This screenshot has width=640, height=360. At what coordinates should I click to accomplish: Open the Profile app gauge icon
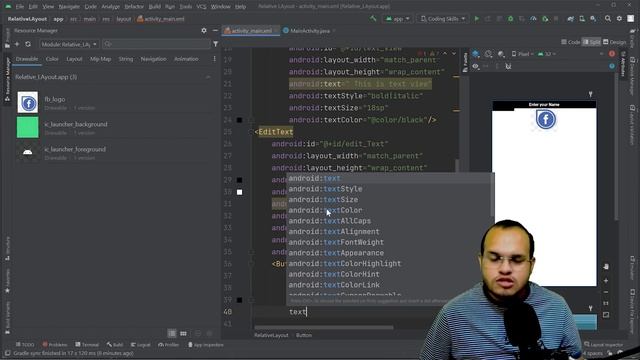(533, 19)
